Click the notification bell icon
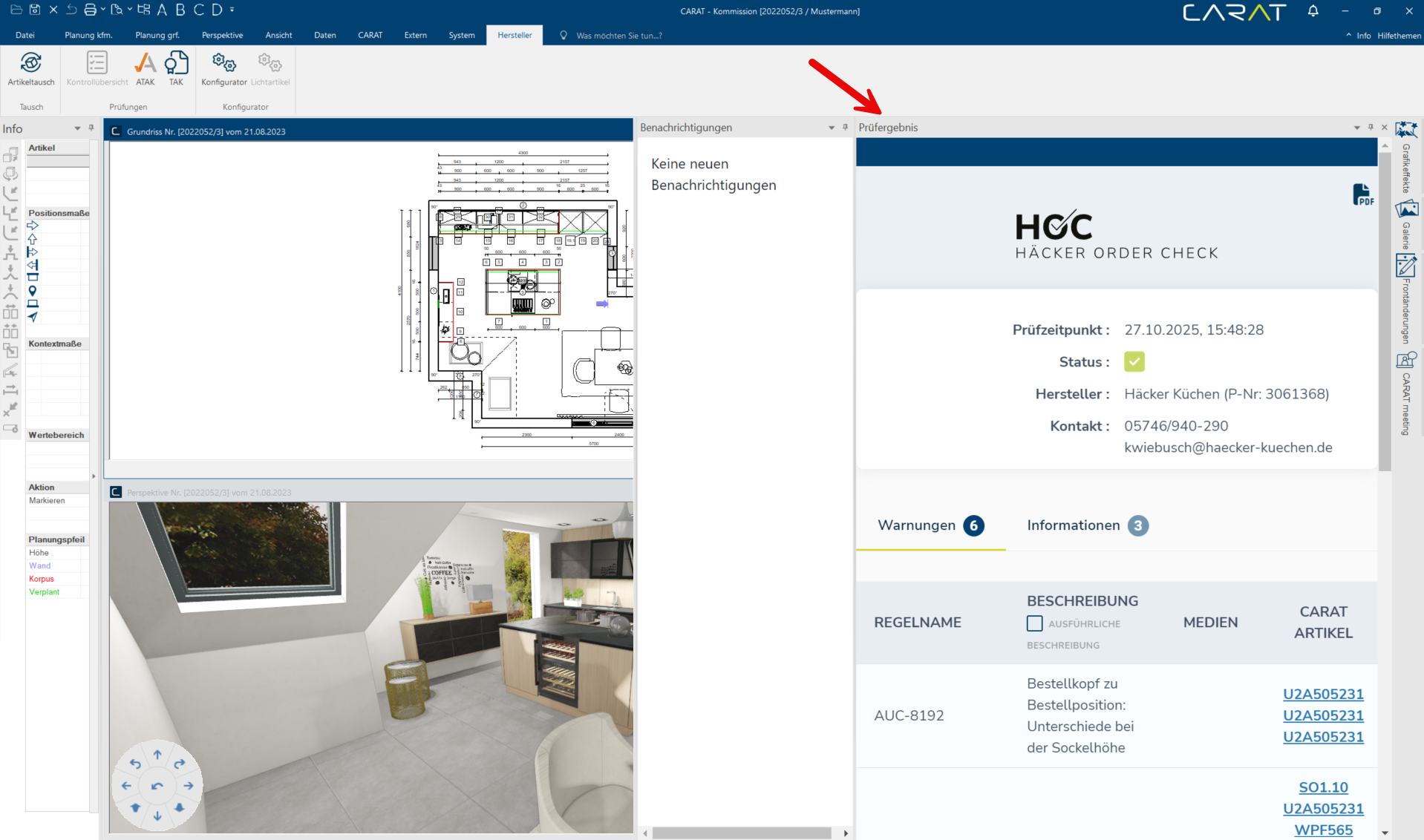Viewport: 1424px width, 840px height. point(1313,11)
